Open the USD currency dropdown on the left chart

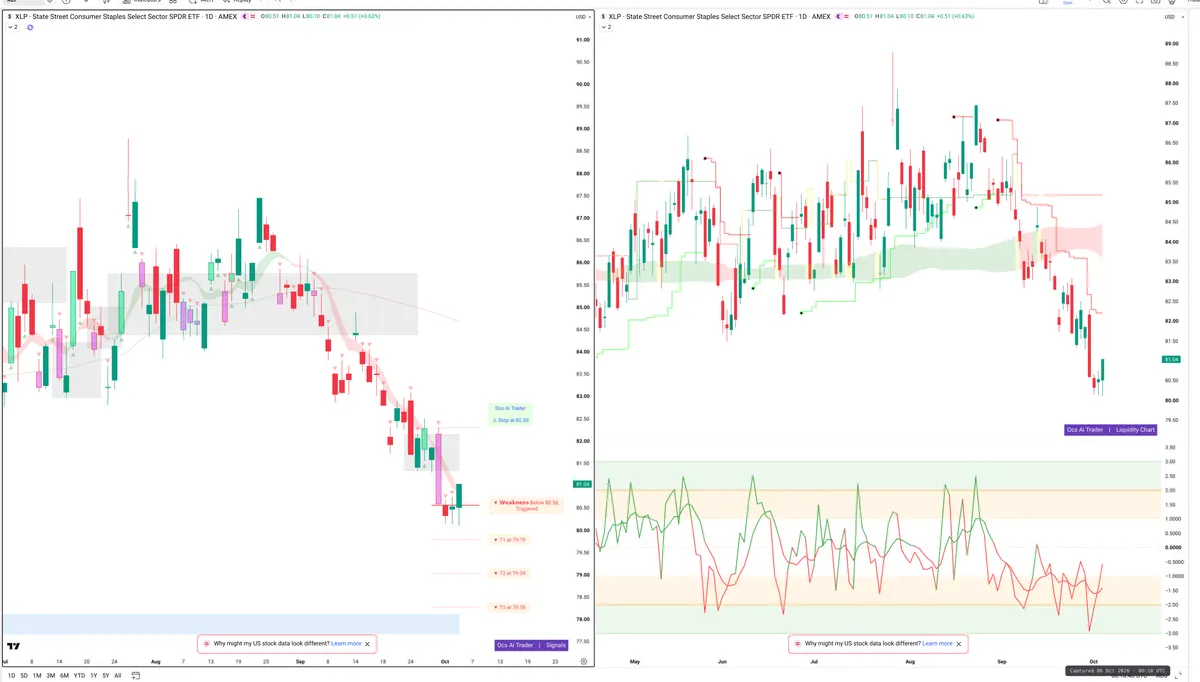pyautogui.click(x=583, y=17)
